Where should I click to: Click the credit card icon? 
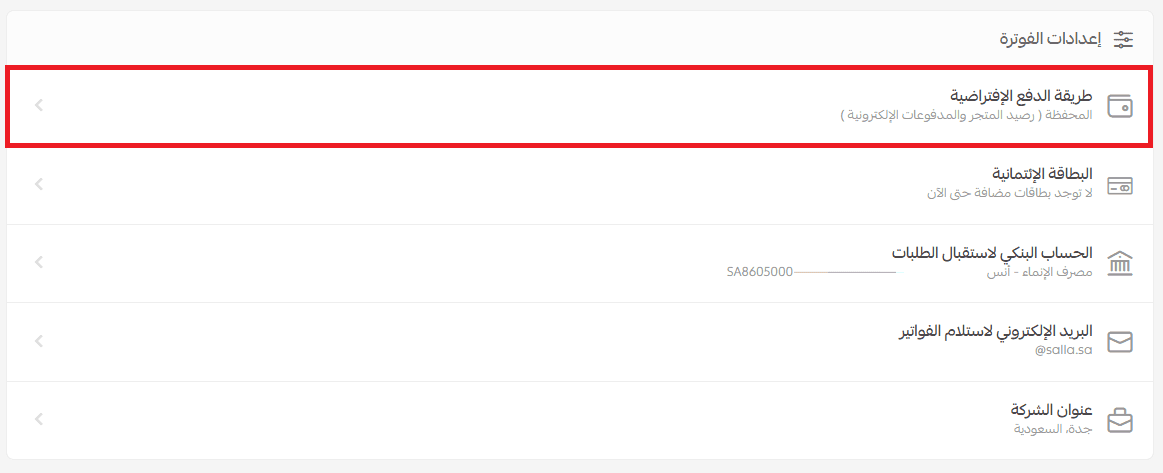pos(1120,185)
